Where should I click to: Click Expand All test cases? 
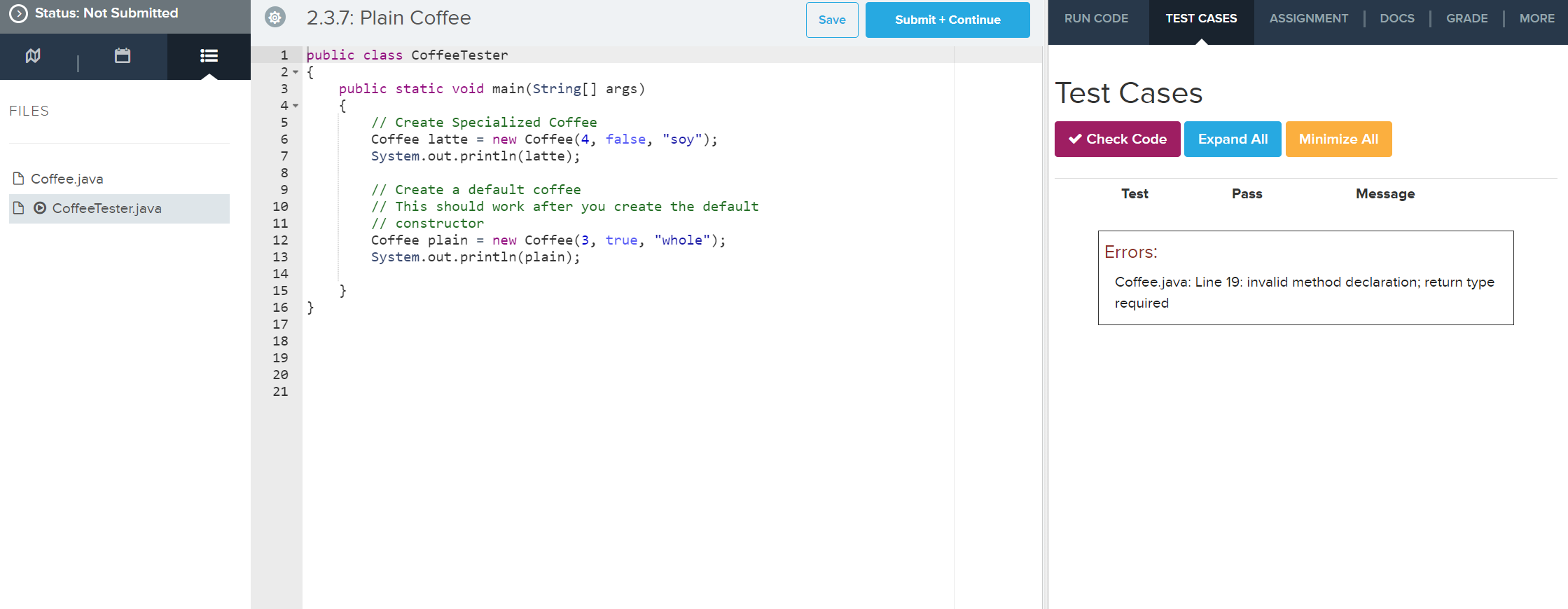[x=1233, y=139]
